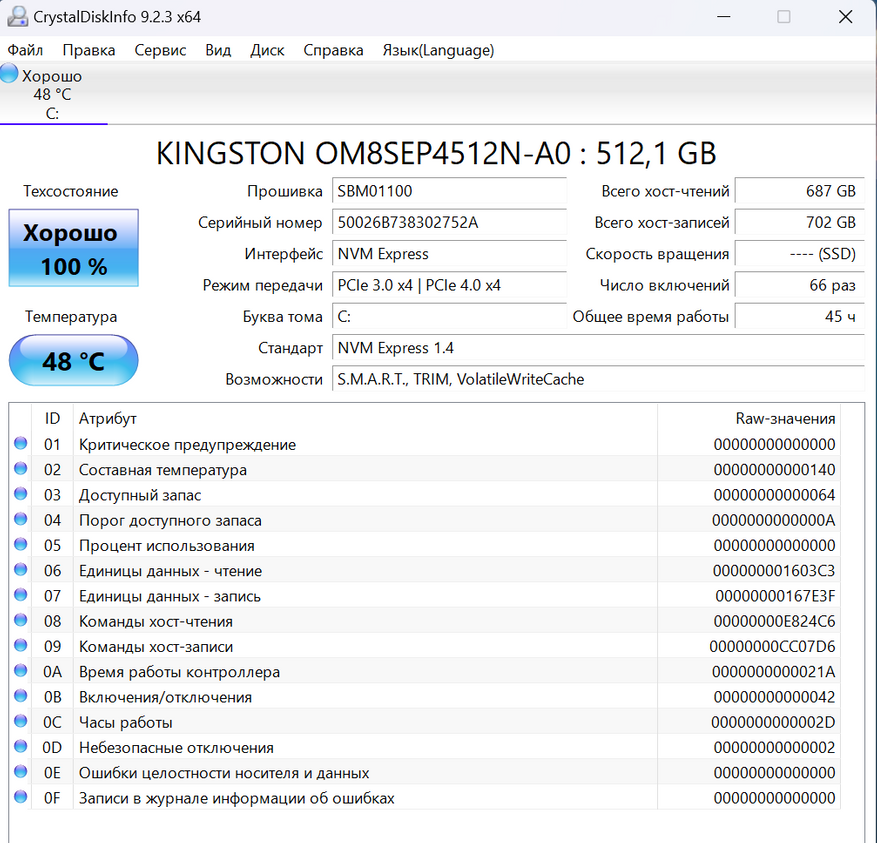Open the Правка menu
This screenshot has width=877, height=843.
tap(89, 50)
